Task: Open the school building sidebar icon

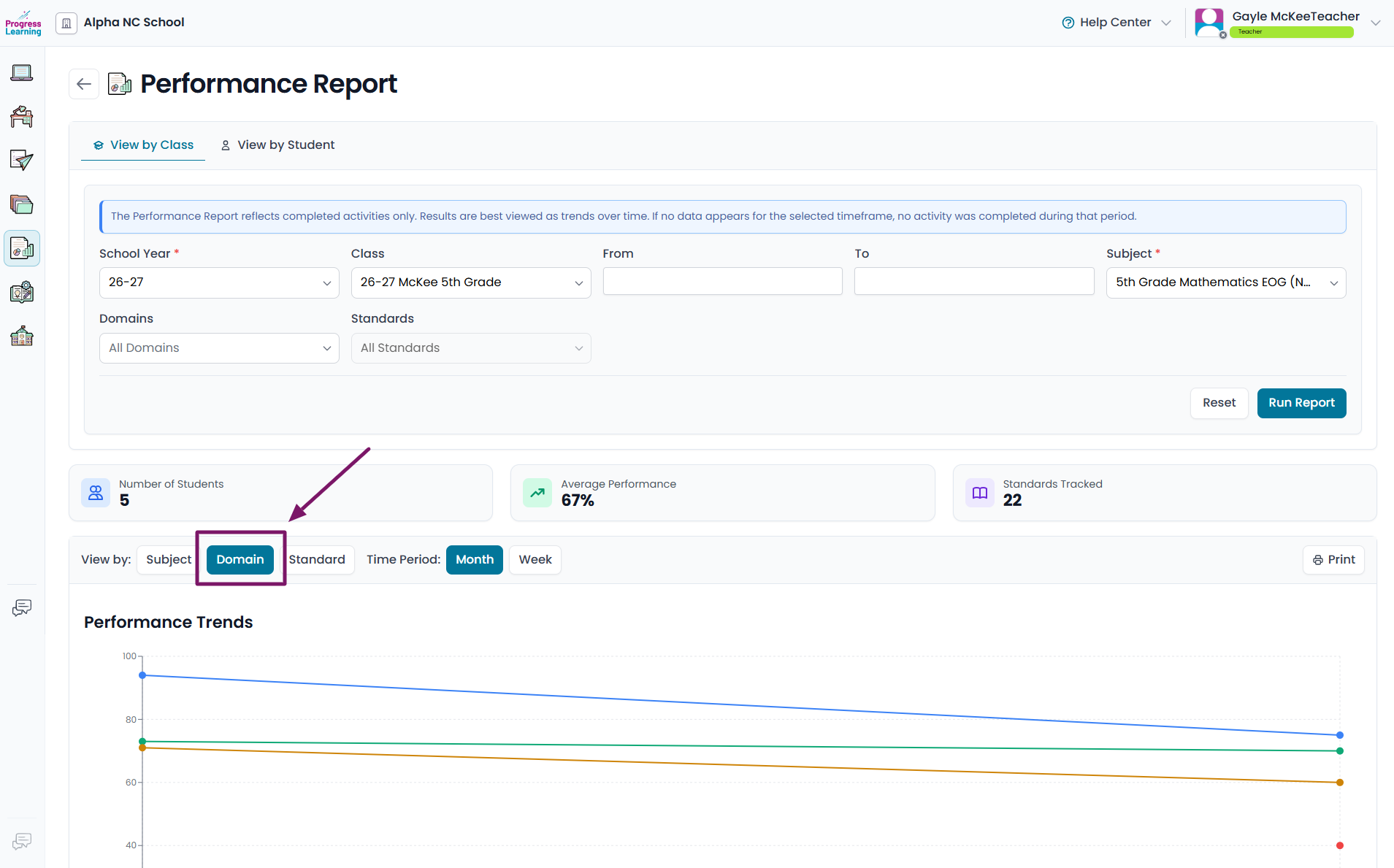Action: click(22, 337)
